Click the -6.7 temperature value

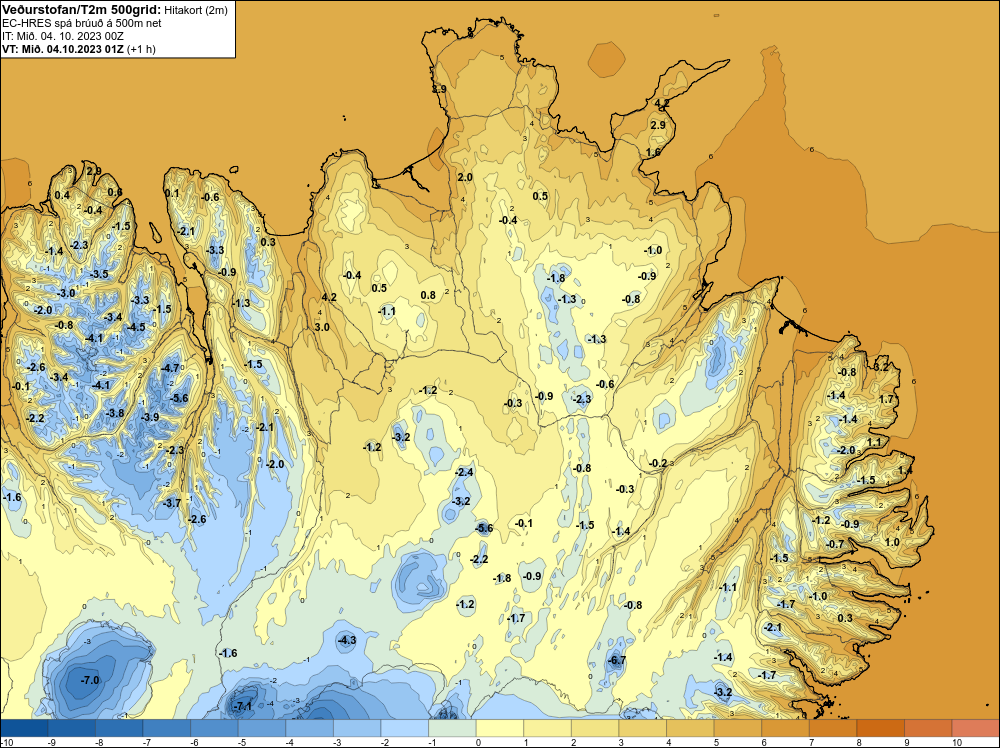(617, 661)
